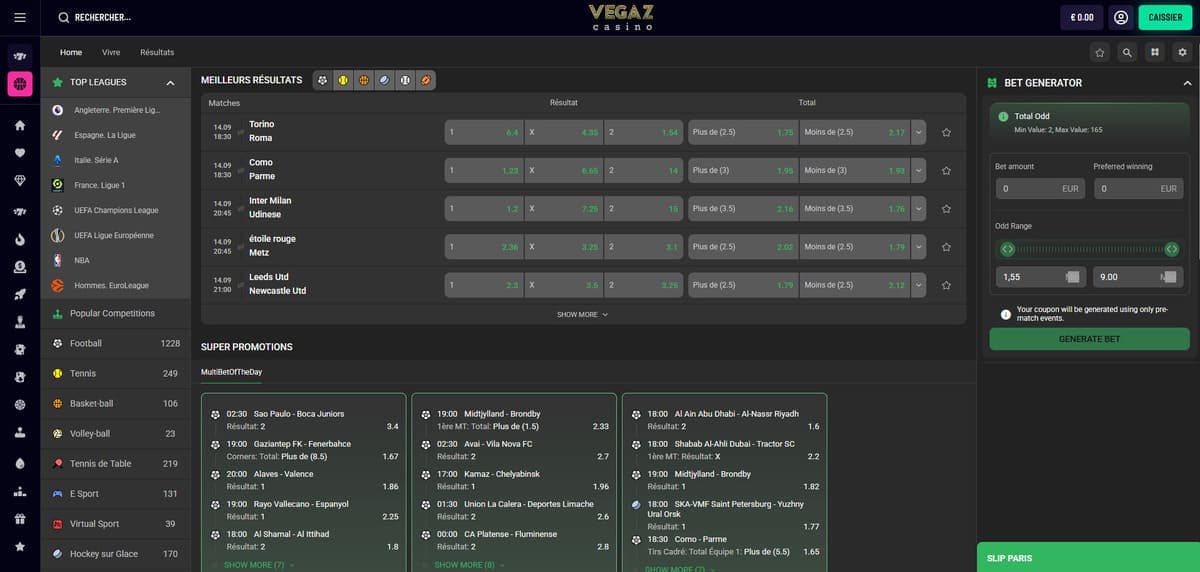
Task: Open the NBA league link
Action: pyautogui.click(x=115, y=260)
